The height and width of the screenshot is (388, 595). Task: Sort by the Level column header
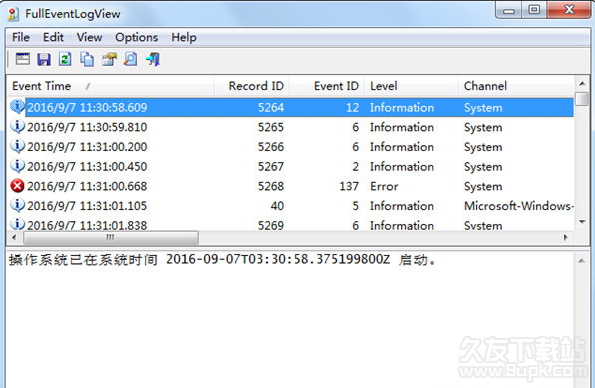pos(411,86)
